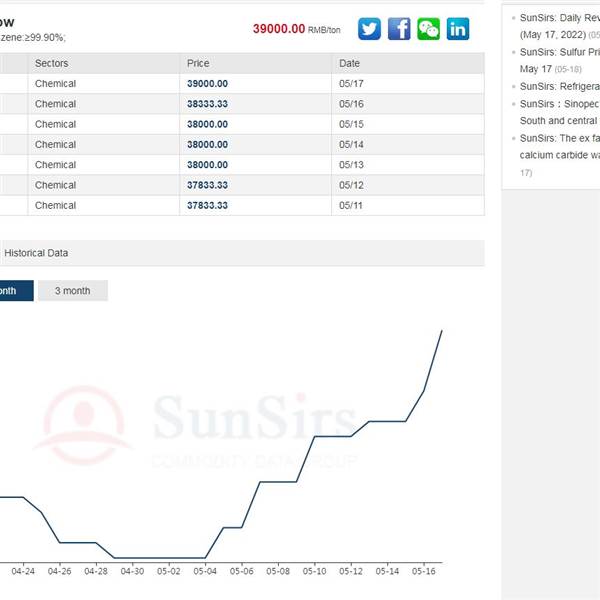
Task: Share via WeChat icon
Action: pos(428,29)
